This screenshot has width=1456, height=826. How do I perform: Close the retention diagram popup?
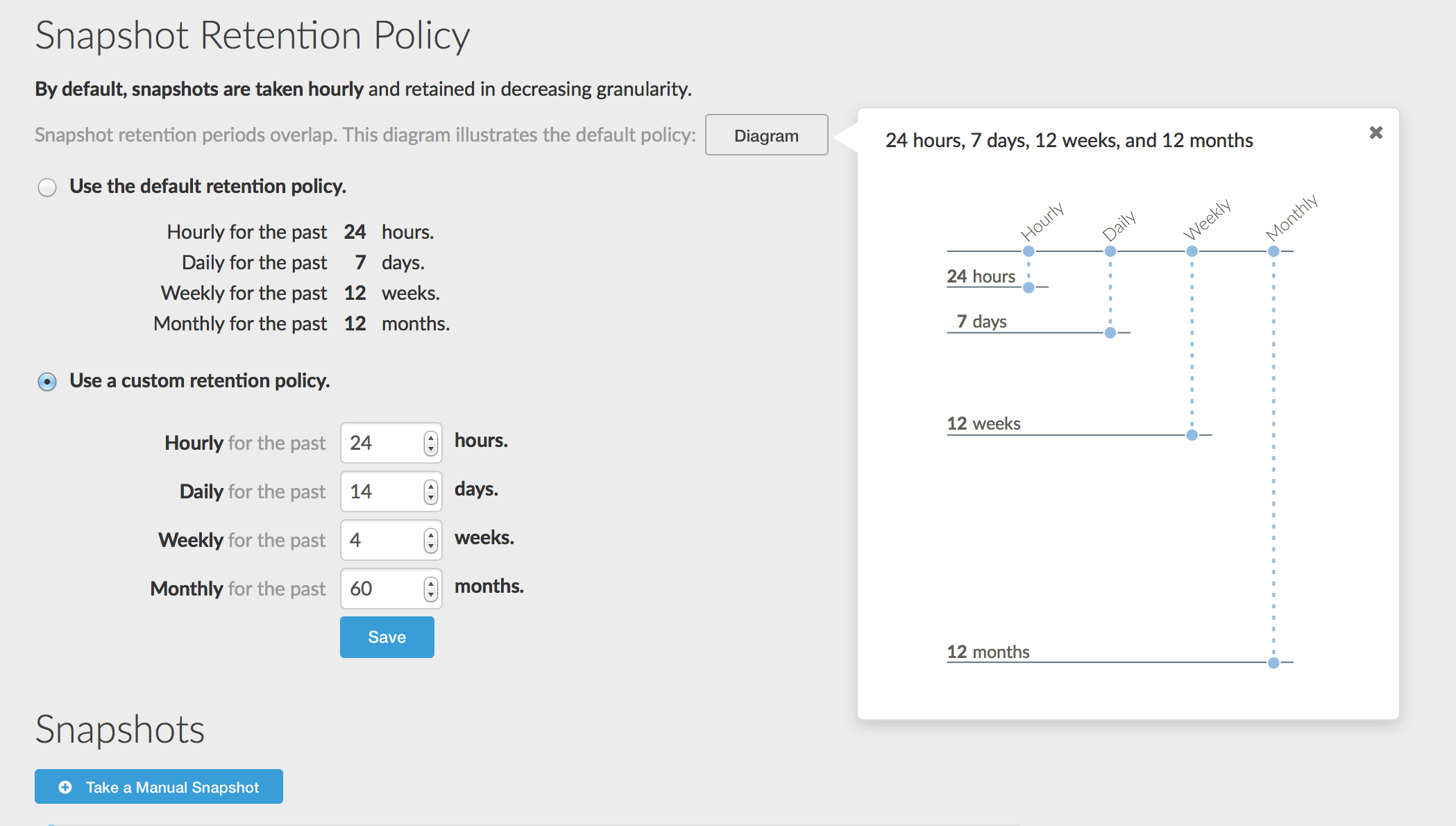click(x=1375, y=133)
